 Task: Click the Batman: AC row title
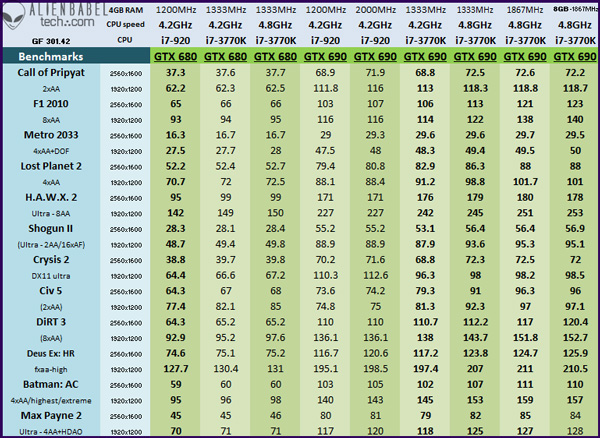(51, 384)
